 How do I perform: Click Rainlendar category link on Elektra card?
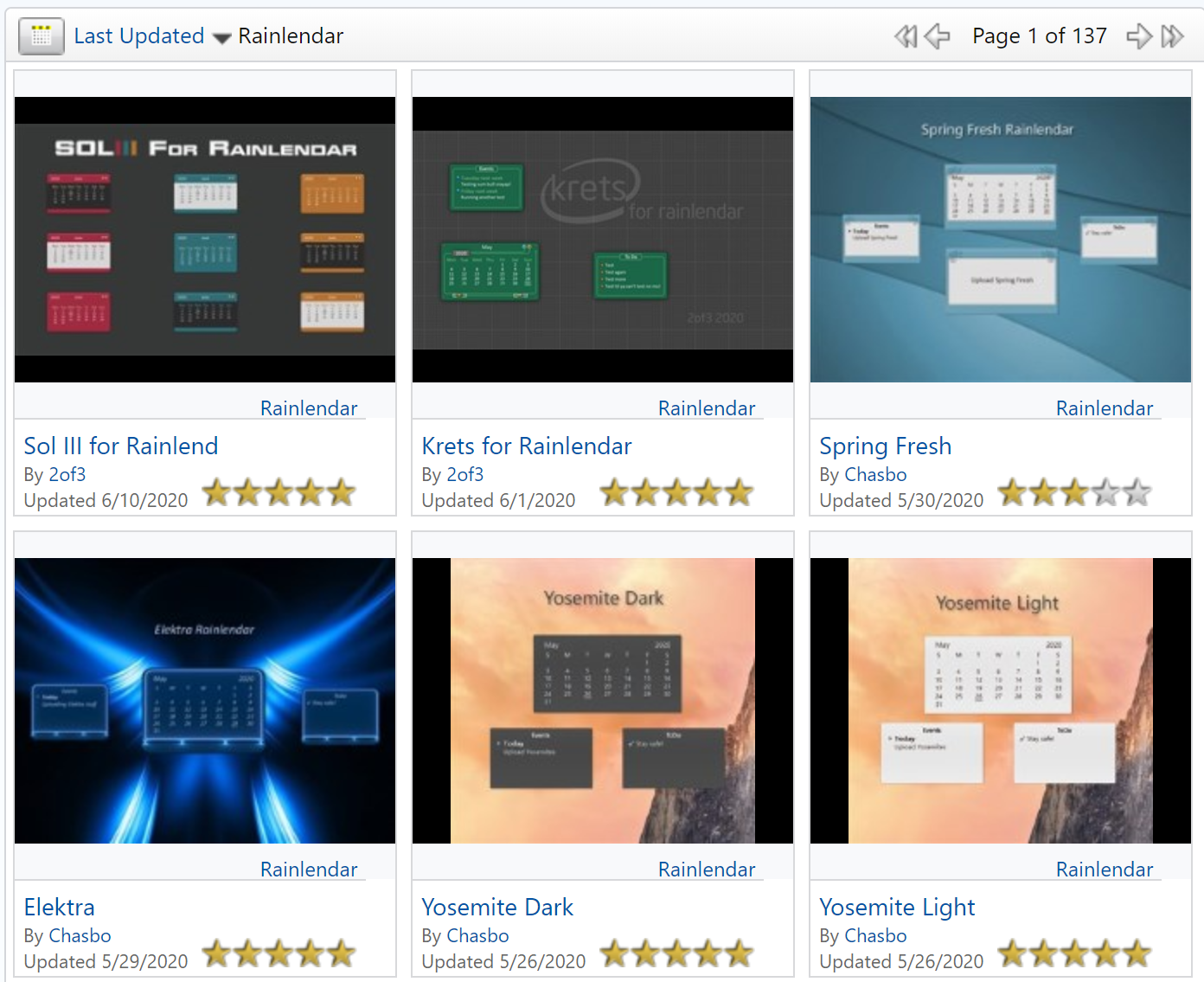click(309, 870)
